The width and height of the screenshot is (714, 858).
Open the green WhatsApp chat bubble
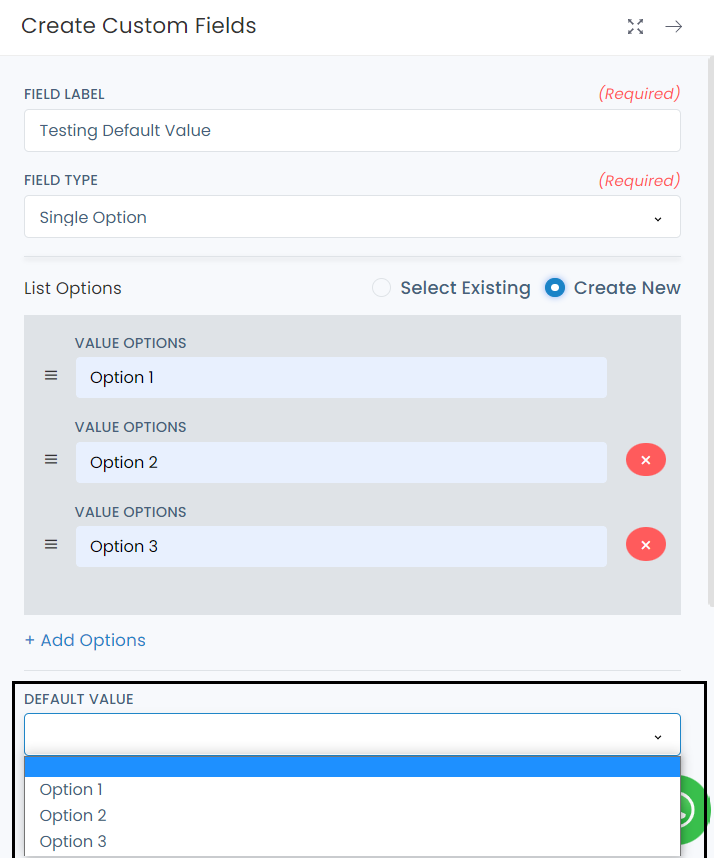click(x=692, y=808)
